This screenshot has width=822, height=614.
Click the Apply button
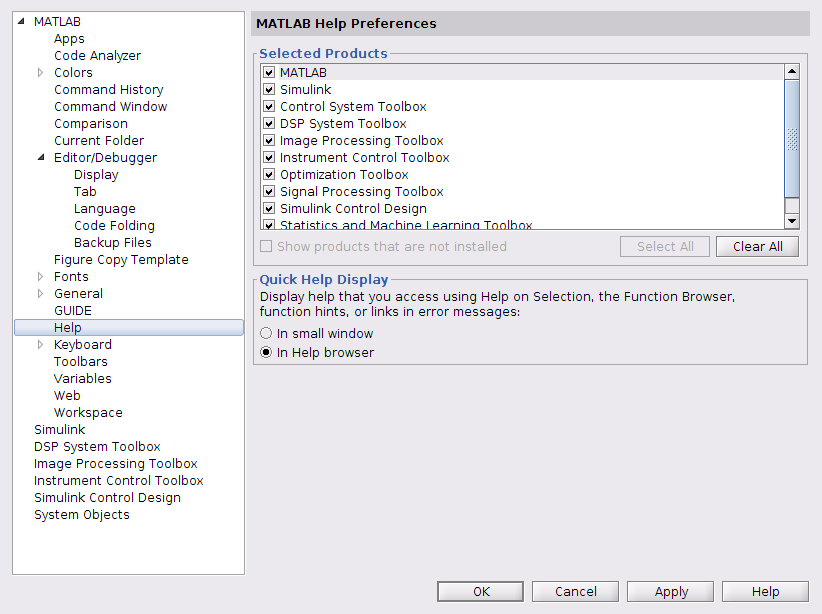(670, 591)
